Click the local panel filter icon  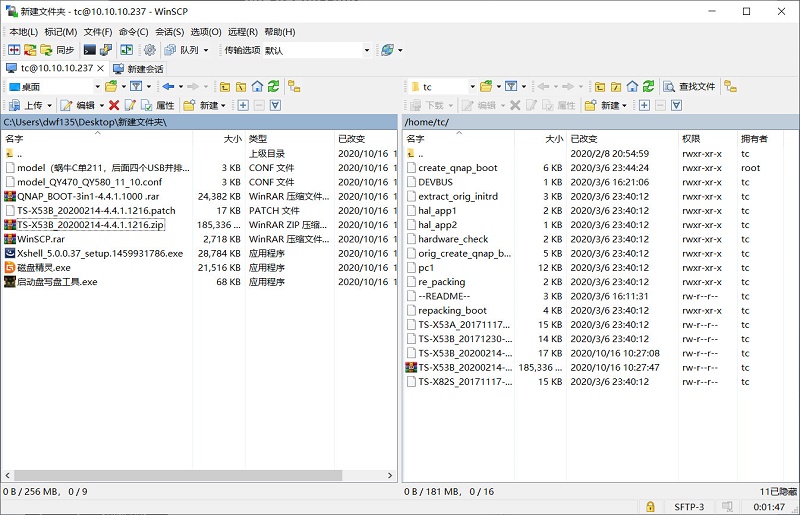(136, 87)
